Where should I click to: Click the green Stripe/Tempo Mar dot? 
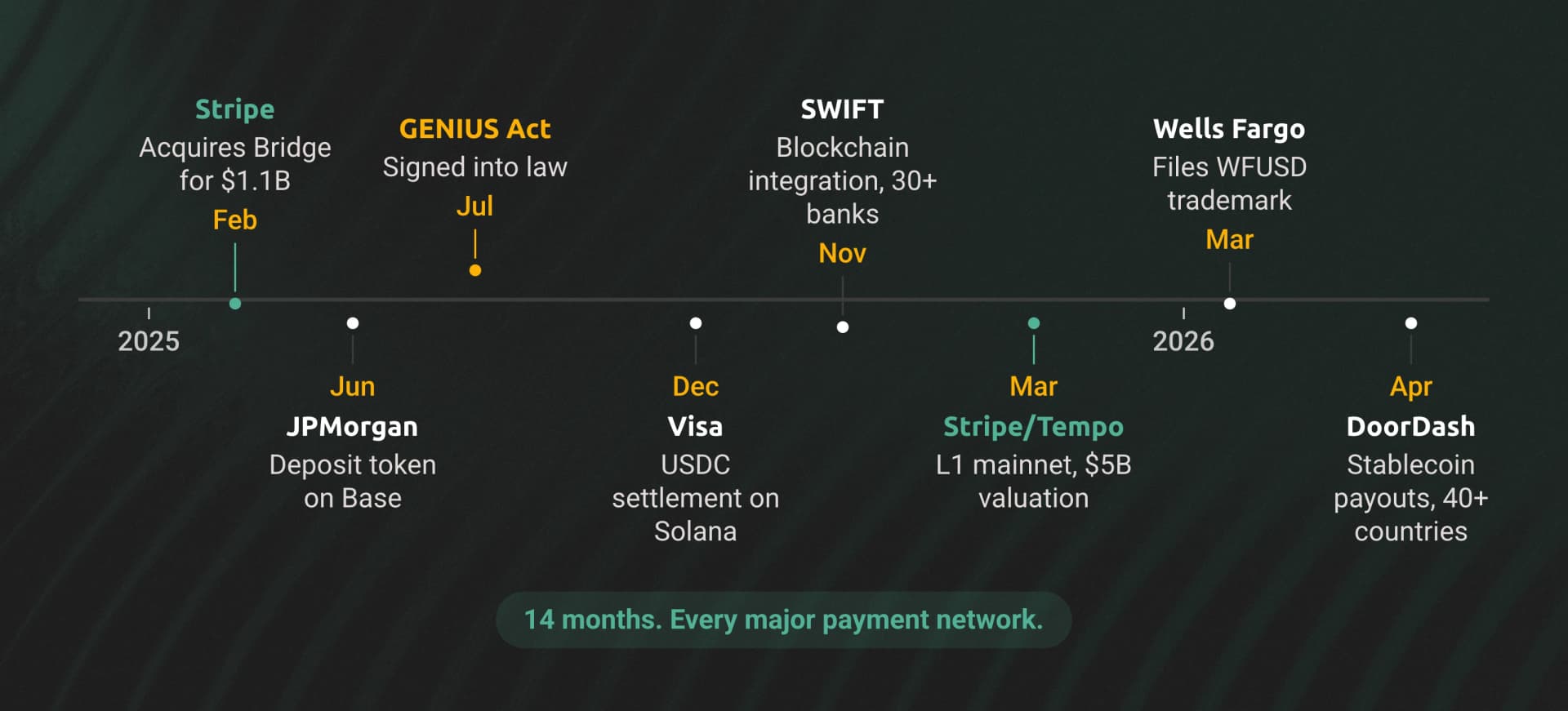(1034, 323)
